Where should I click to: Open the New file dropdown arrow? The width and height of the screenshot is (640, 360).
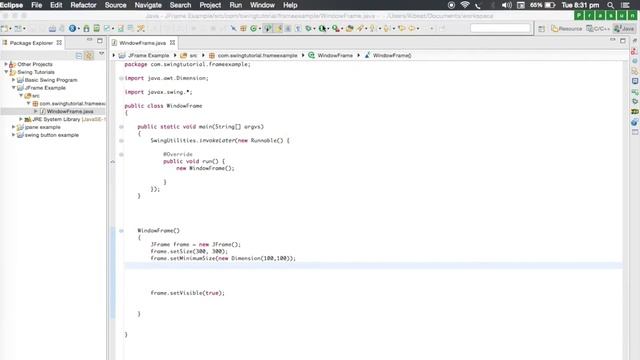[10, 29]
